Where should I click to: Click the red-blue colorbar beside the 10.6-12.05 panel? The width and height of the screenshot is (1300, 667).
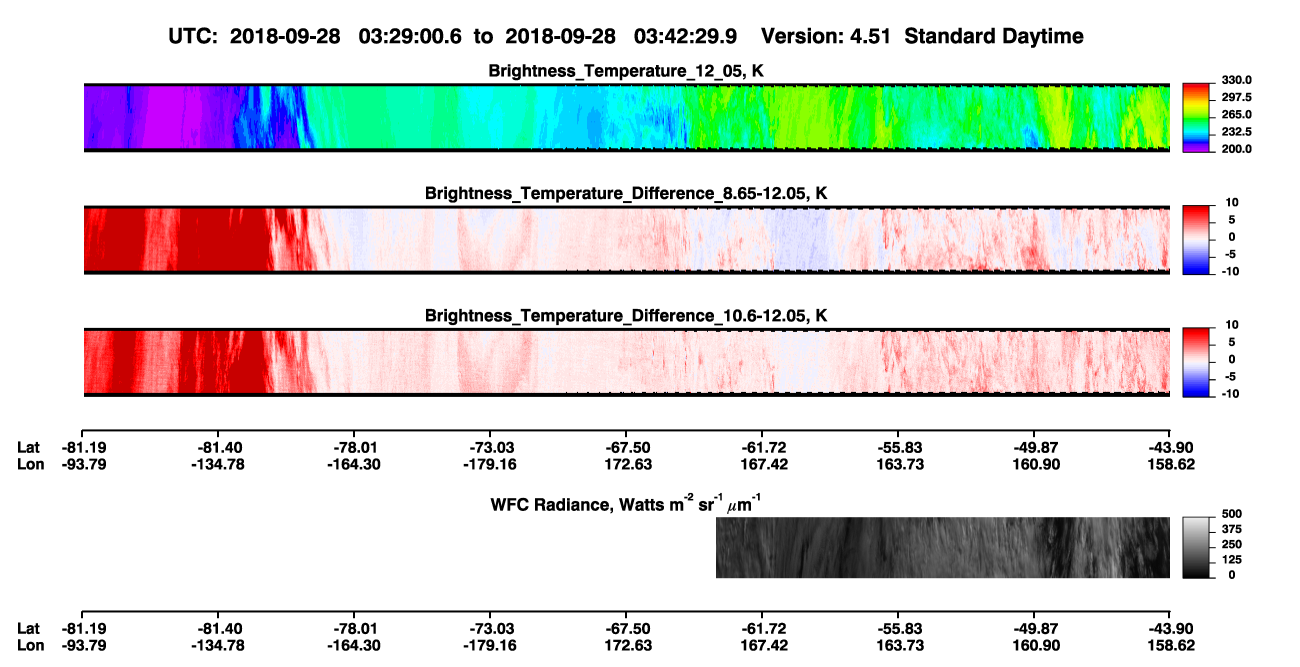tap(1198, 361)
